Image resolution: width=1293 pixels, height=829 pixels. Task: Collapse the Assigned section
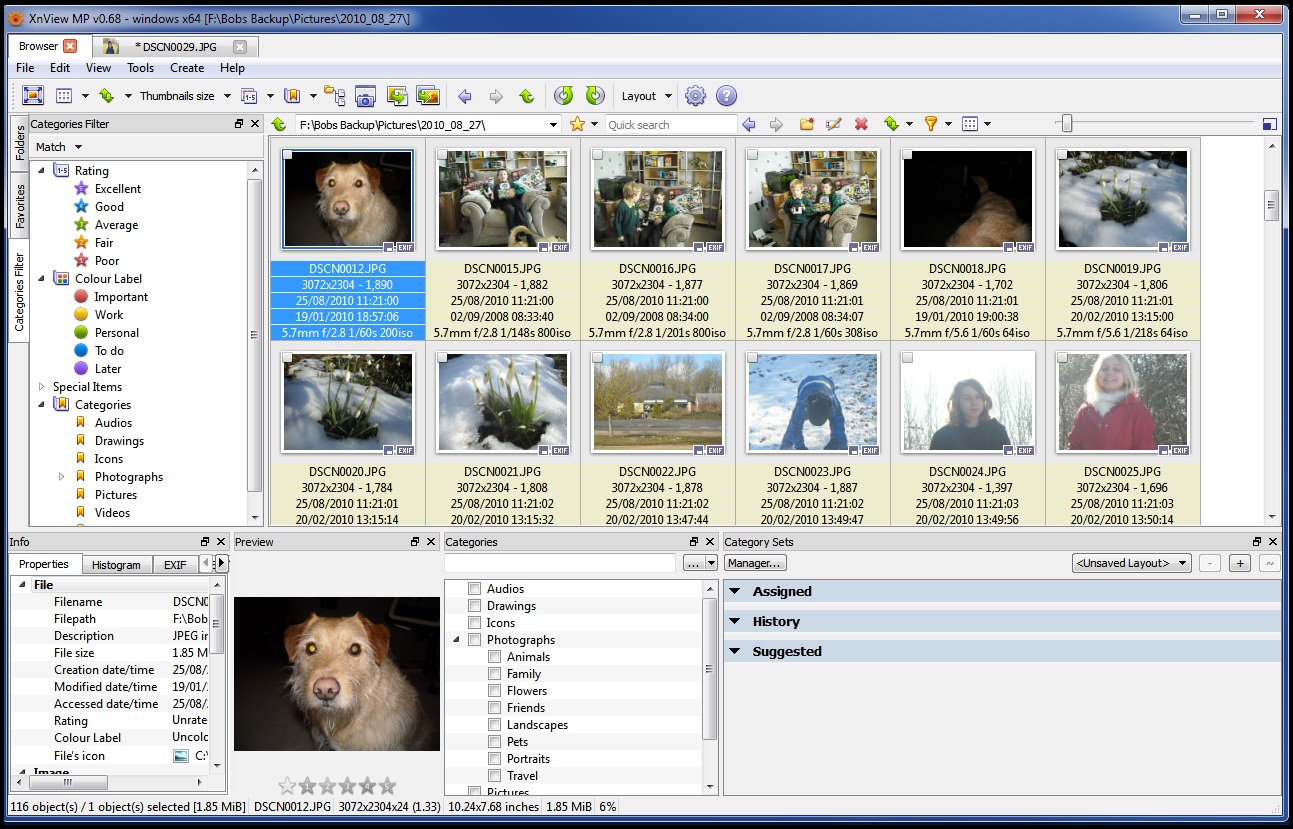pos(735,591)
